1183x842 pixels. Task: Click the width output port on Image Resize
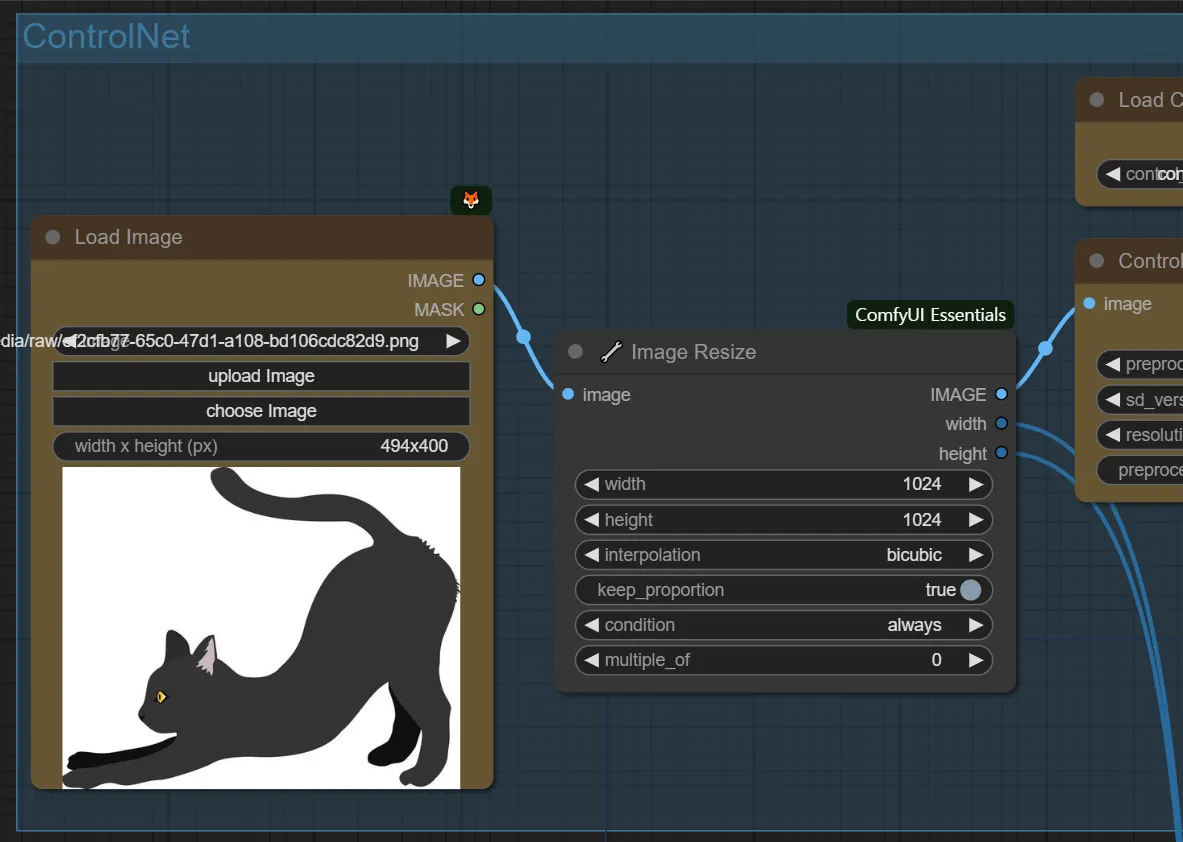(1001, 424)
